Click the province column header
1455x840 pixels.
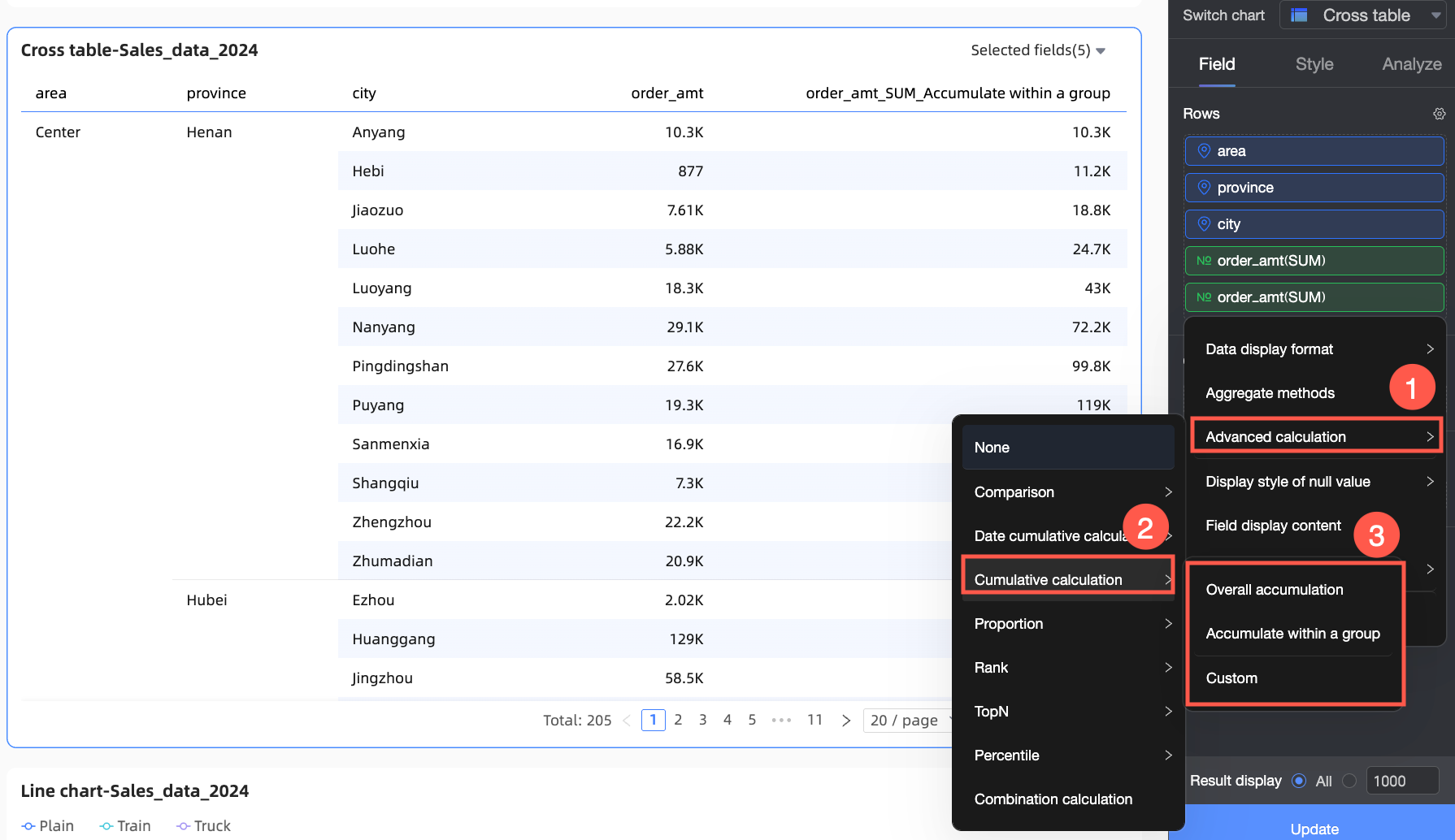pos(216,93)
